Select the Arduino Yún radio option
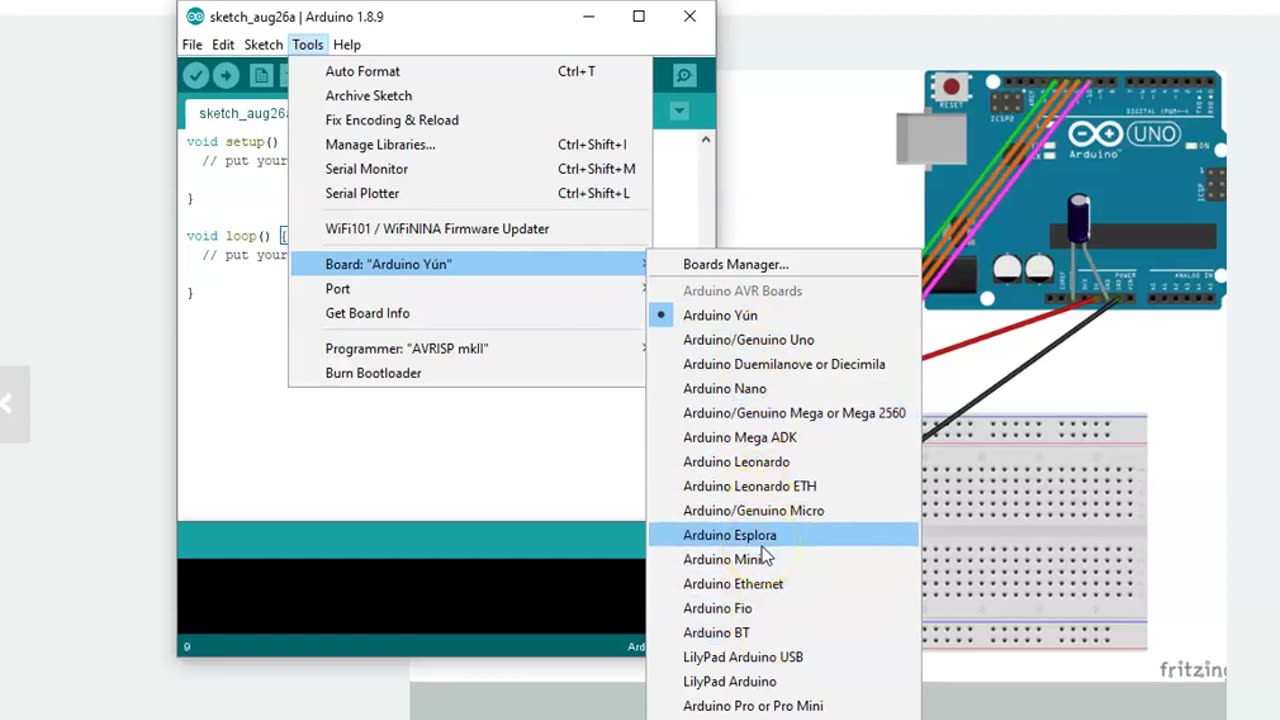The height and width of the screenshot is (720, 1280). (783, 315)
